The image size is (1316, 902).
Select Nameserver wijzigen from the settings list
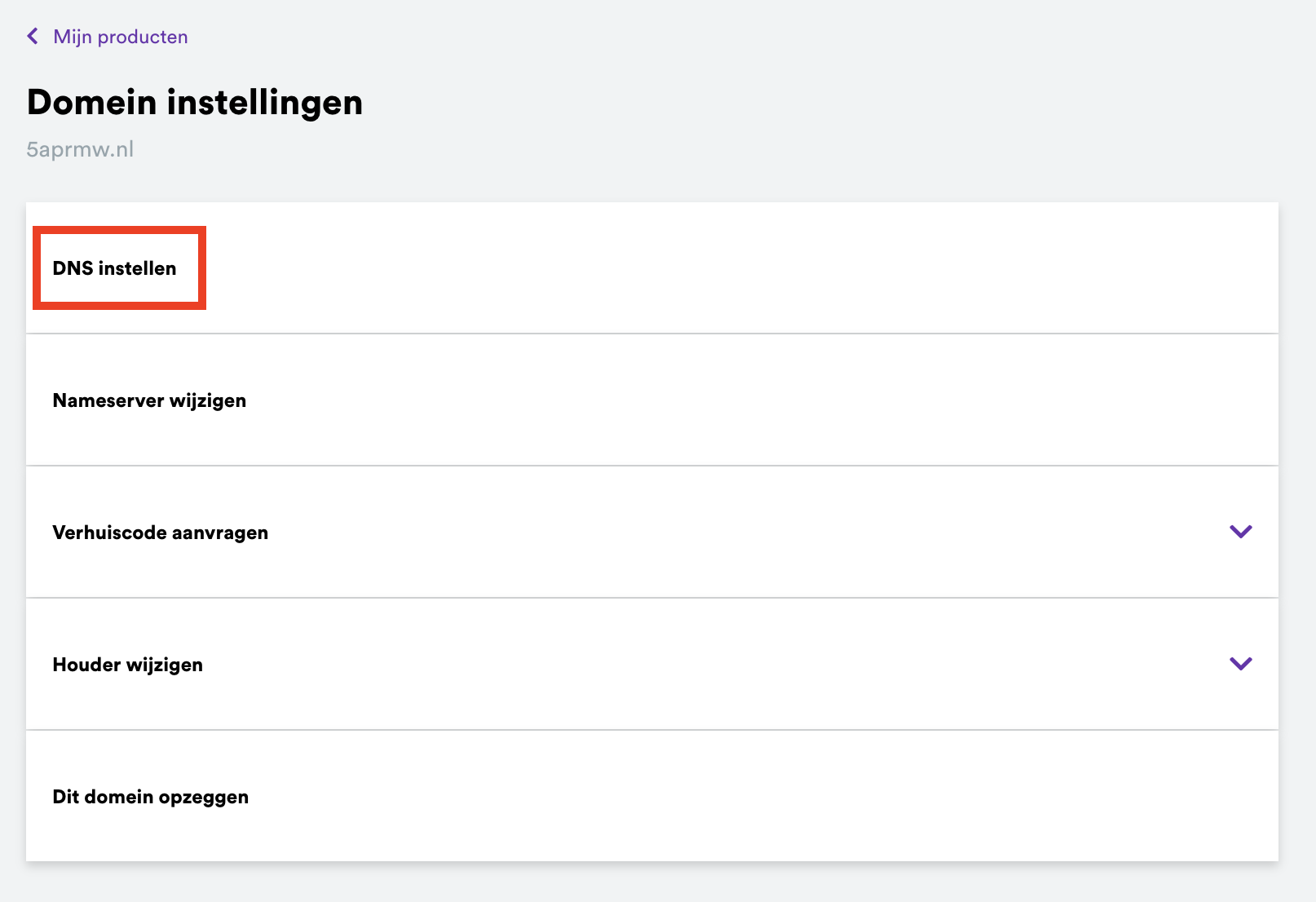148,400
